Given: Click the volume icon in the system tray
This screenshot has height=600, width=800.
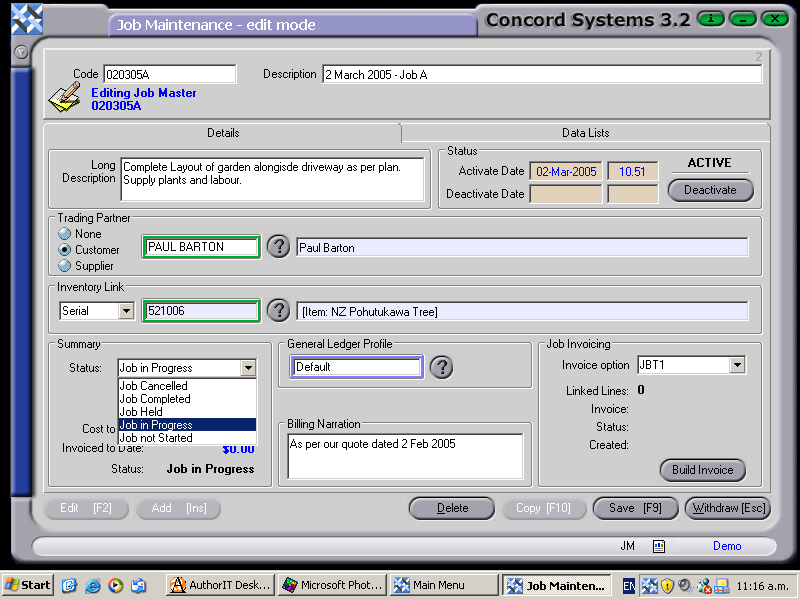Looking at the screenshot, I should (x=686, y=585).
